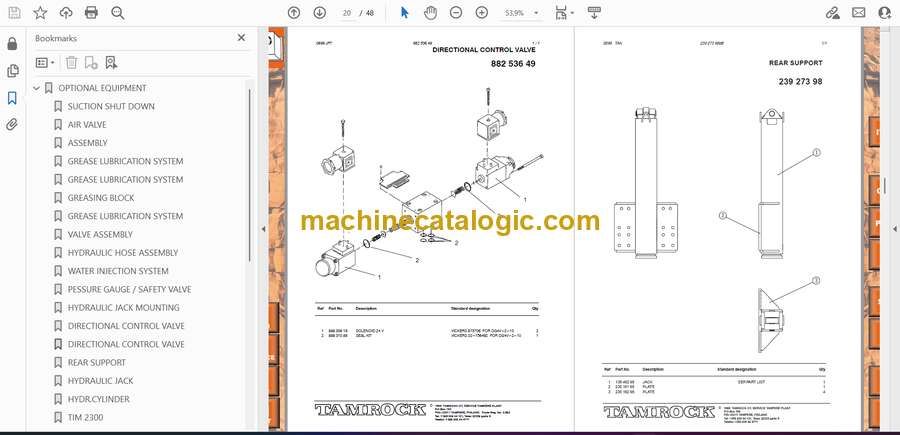The height and width of the screenshot is (435, 900).
Task: Collapse the left navigation pane arrow
Action: pyautogui.click(x=263, y=229)
